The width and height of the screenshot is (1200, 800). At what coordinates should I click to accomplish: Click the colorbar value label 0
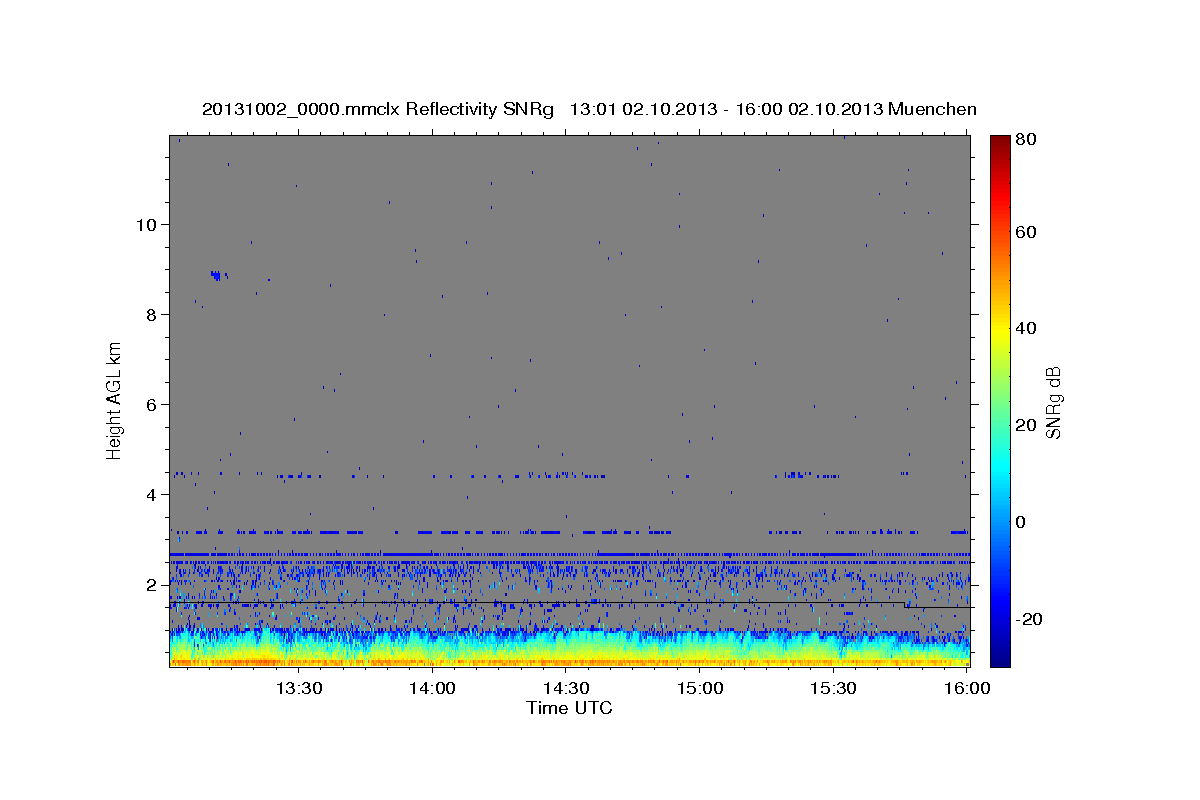1022,522
